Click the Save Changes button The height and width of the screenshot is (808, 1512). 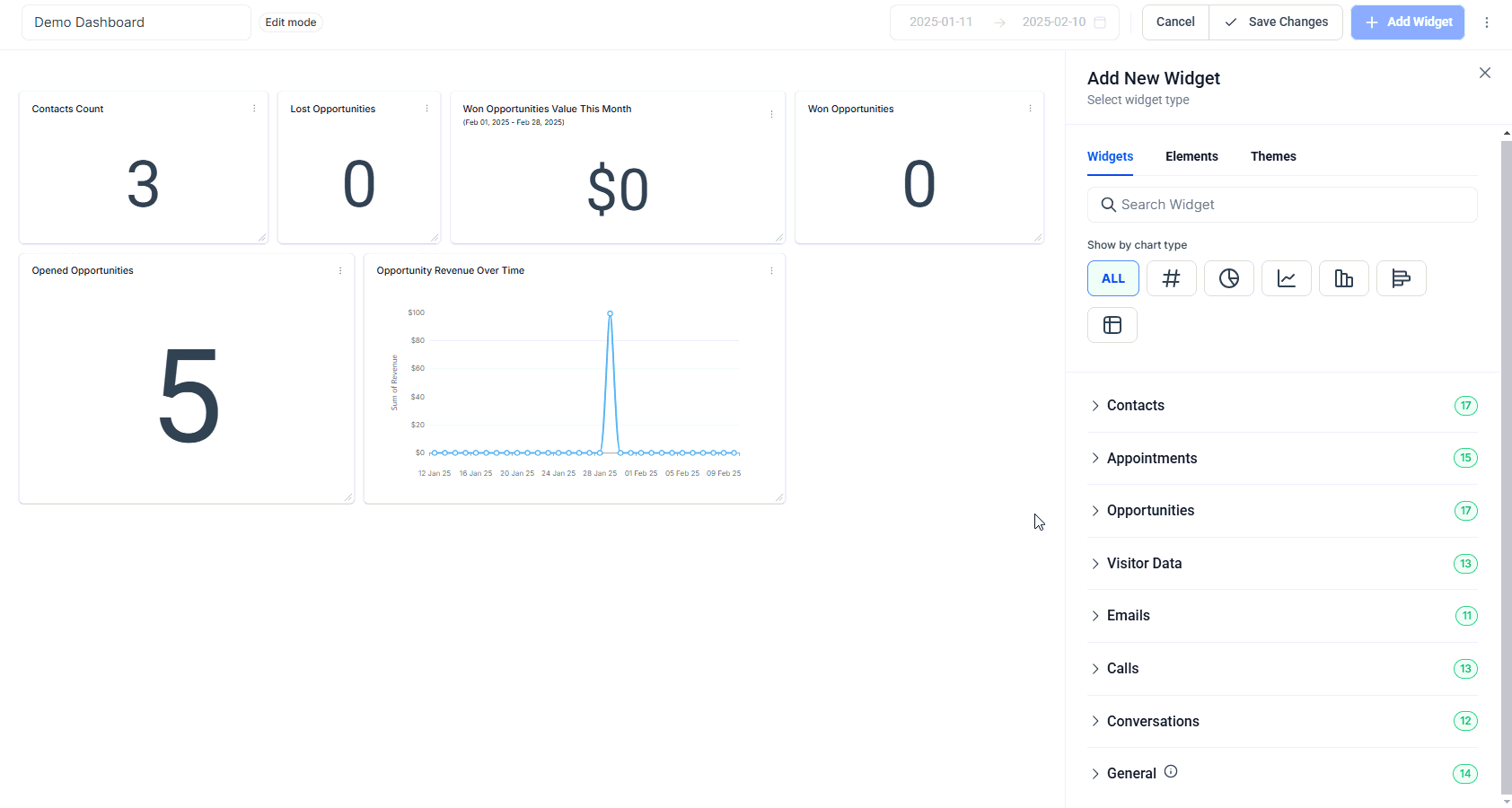click(x=1276, y=22)
